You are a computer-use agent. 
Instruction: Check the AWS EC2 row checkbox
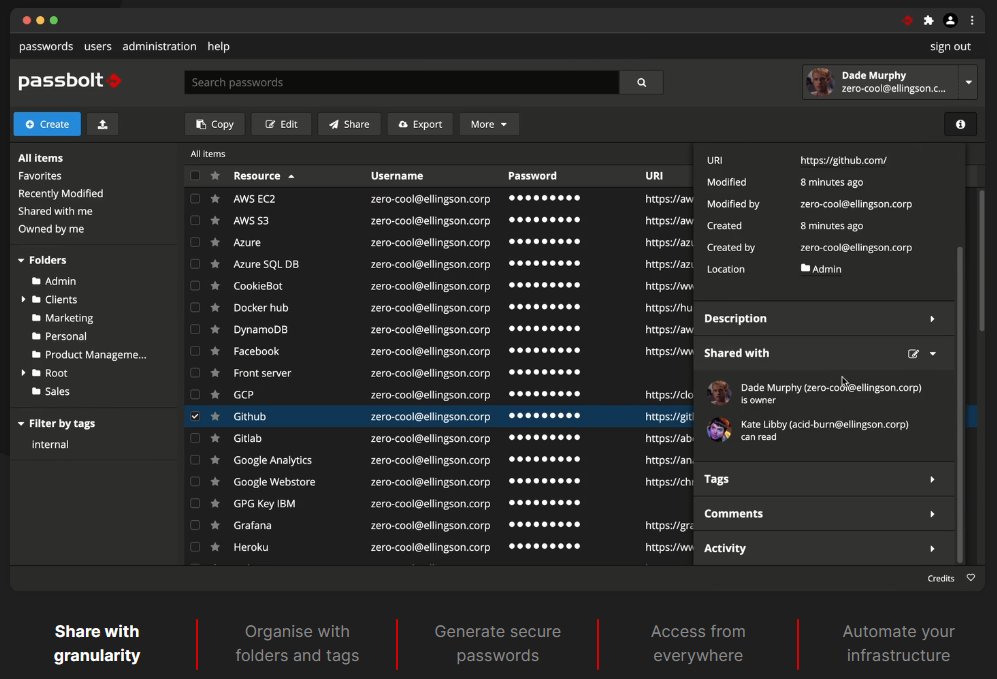pyautogui.click(x=195, y=198)
